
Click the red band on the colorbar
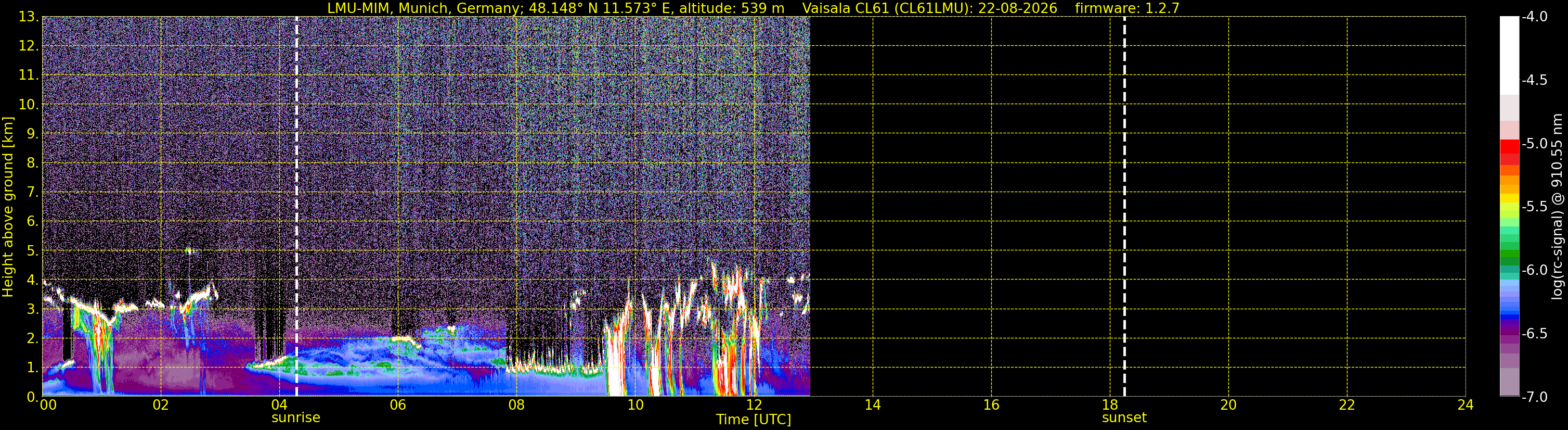[x=1510, y=152]
